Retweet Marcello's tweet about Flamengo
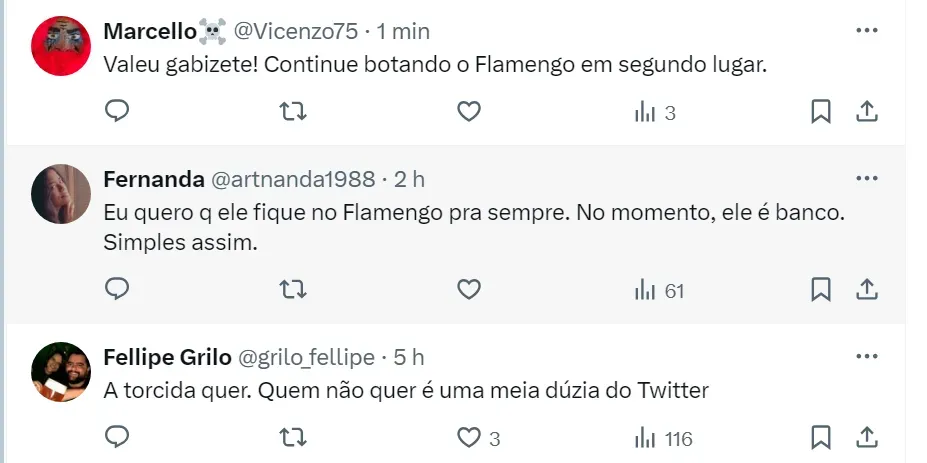The width and height of the screenshot is (927, 463). [x=293, y=112]
